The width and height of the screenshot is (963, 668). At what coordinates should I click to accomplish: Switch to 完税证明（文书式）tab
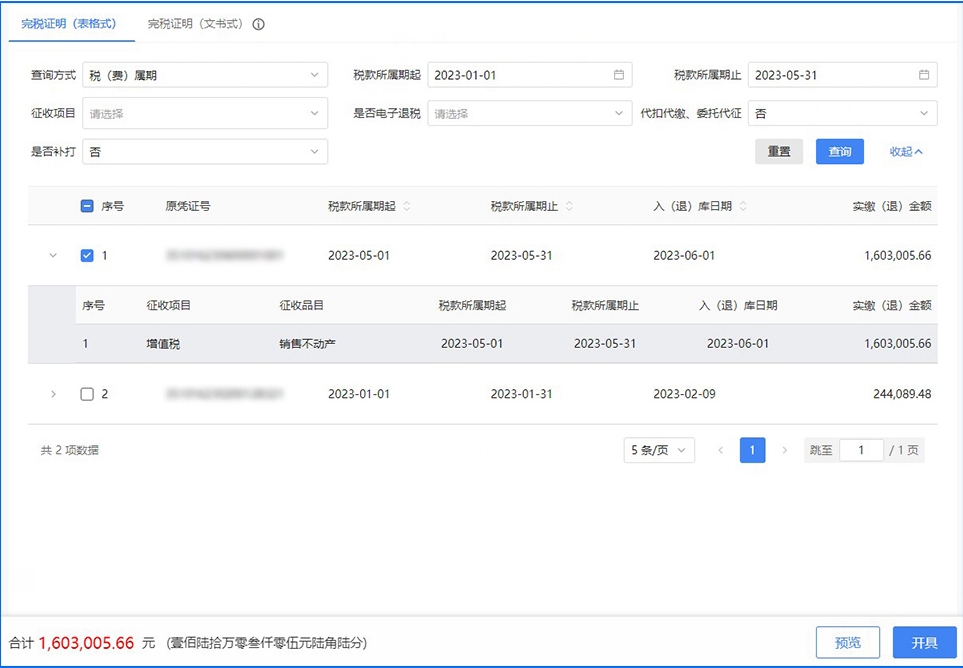(x=195, y=24)
